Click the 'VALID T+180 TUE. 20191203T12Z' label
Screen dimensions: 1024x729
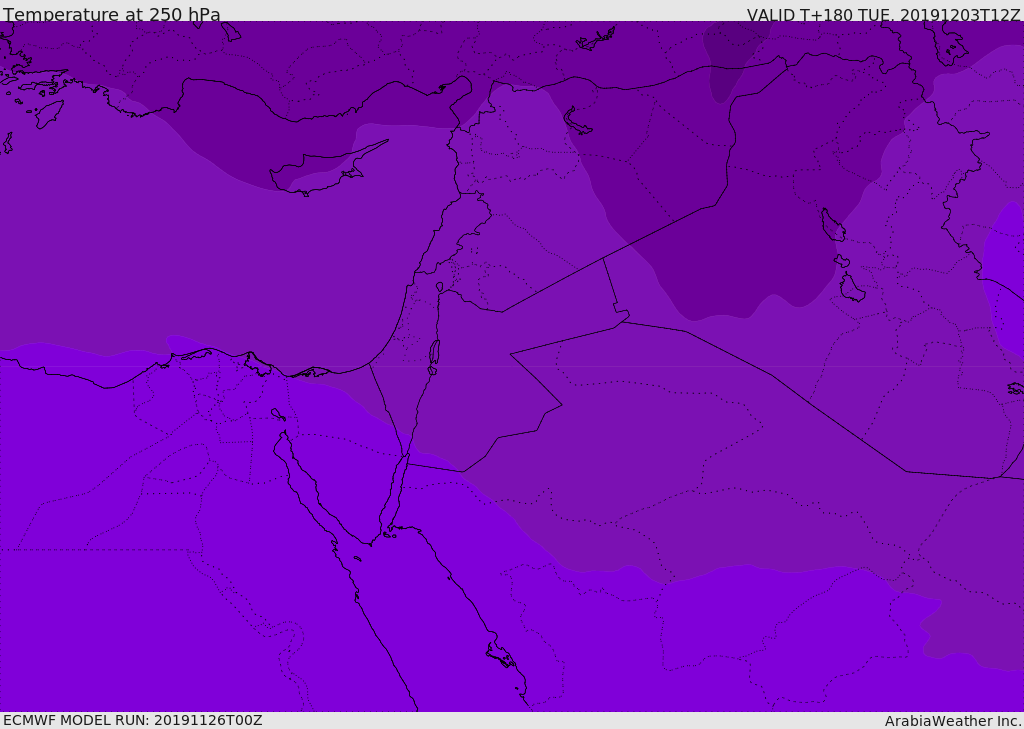(x=883, y=14)
